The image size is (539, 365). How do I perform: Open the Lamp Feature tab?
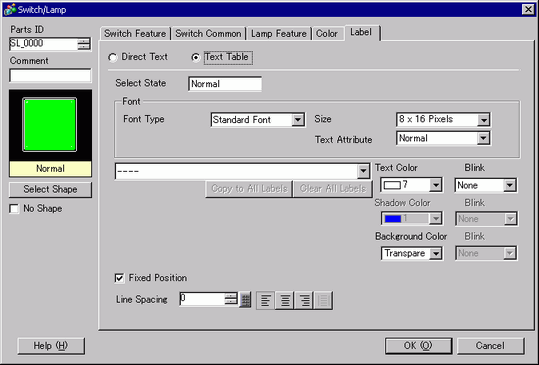(x=279, y=34)
